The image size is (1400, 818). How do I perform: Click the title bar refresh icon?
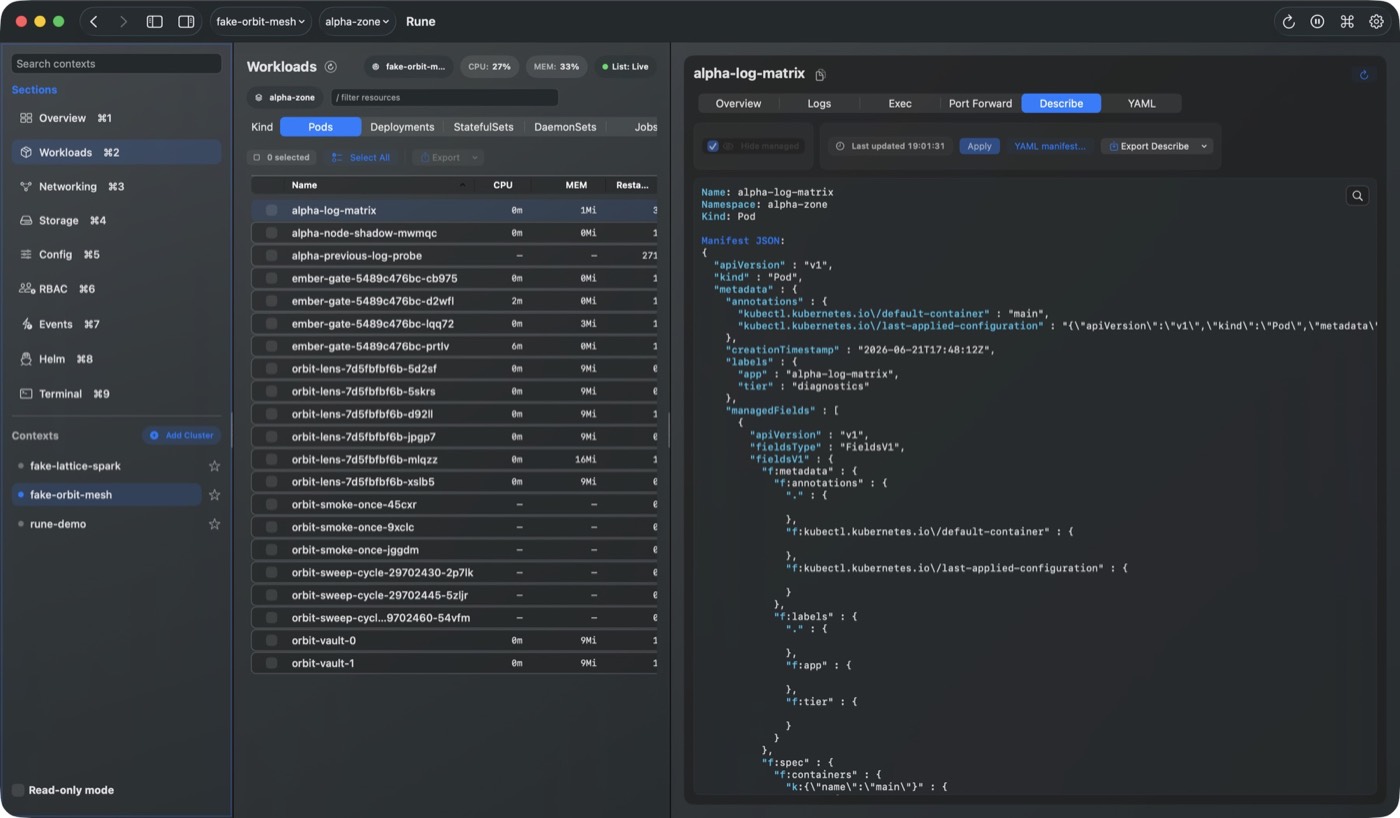[x=1288, y=21]
